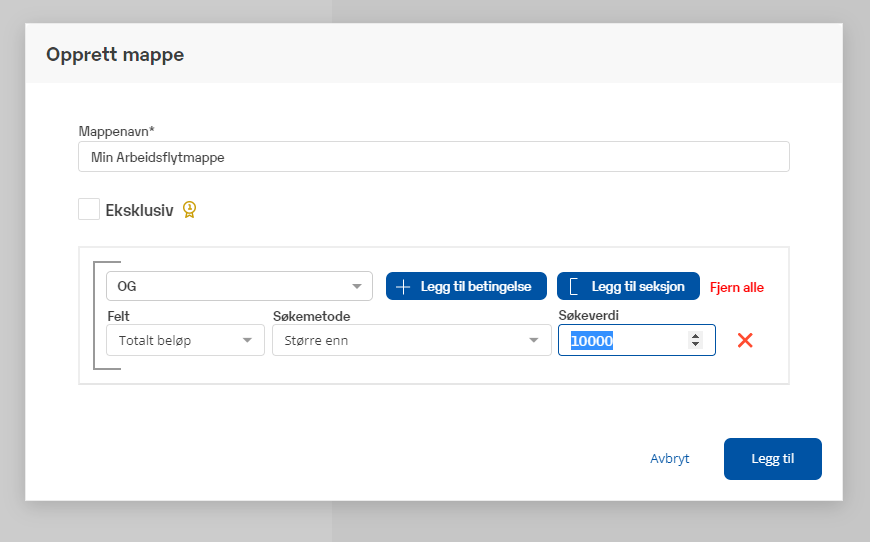Click the arrow of the Søkemetode dropdown
The height and width of the screenshot is (542, 870).
pyautogui.click(x=534, y=341)
